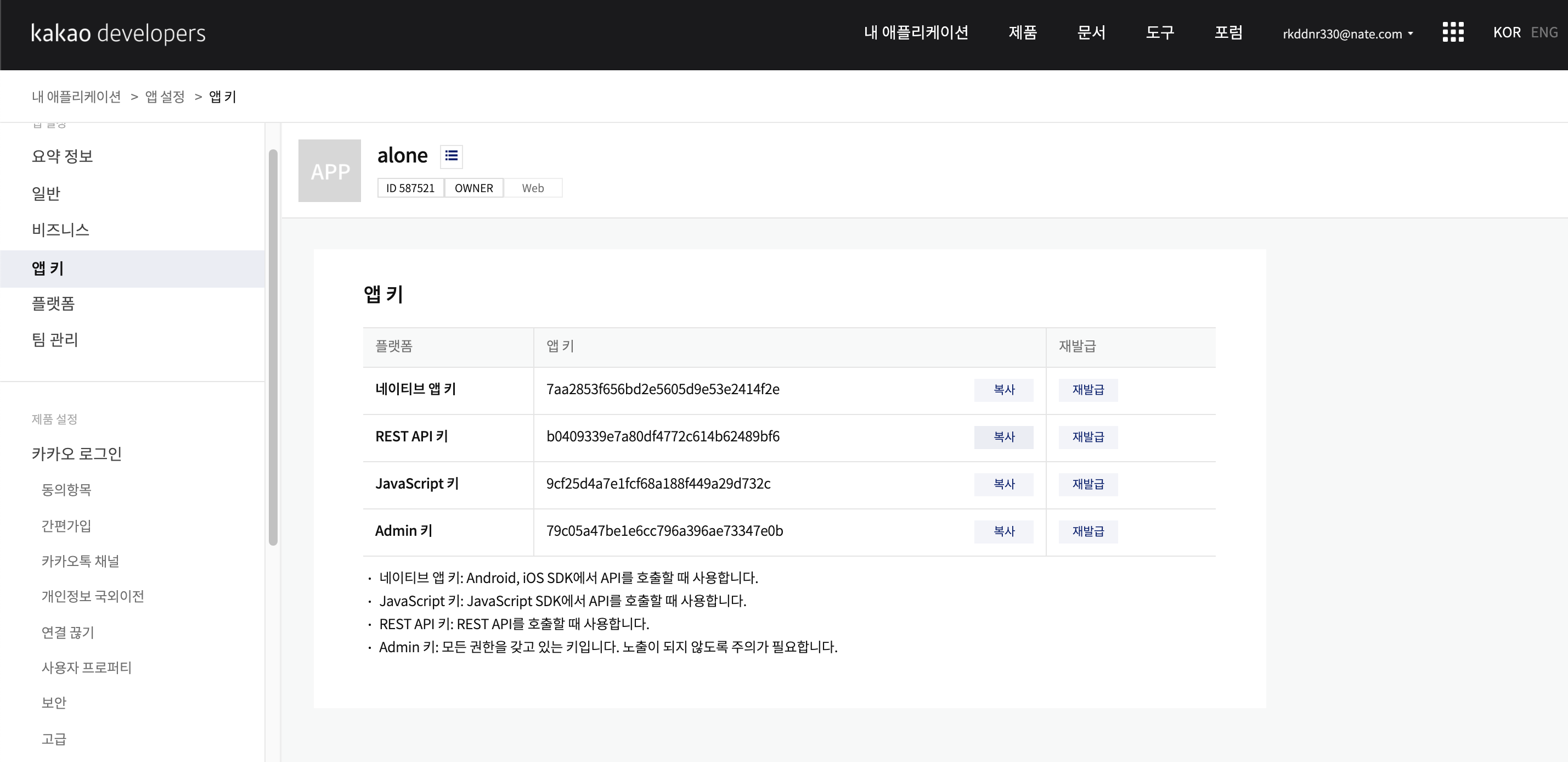The width and height of the screenshot is (1568, 762).
Task: Open the app list icon next to alone
Action: pyautogui.click(x=451, y=156)
